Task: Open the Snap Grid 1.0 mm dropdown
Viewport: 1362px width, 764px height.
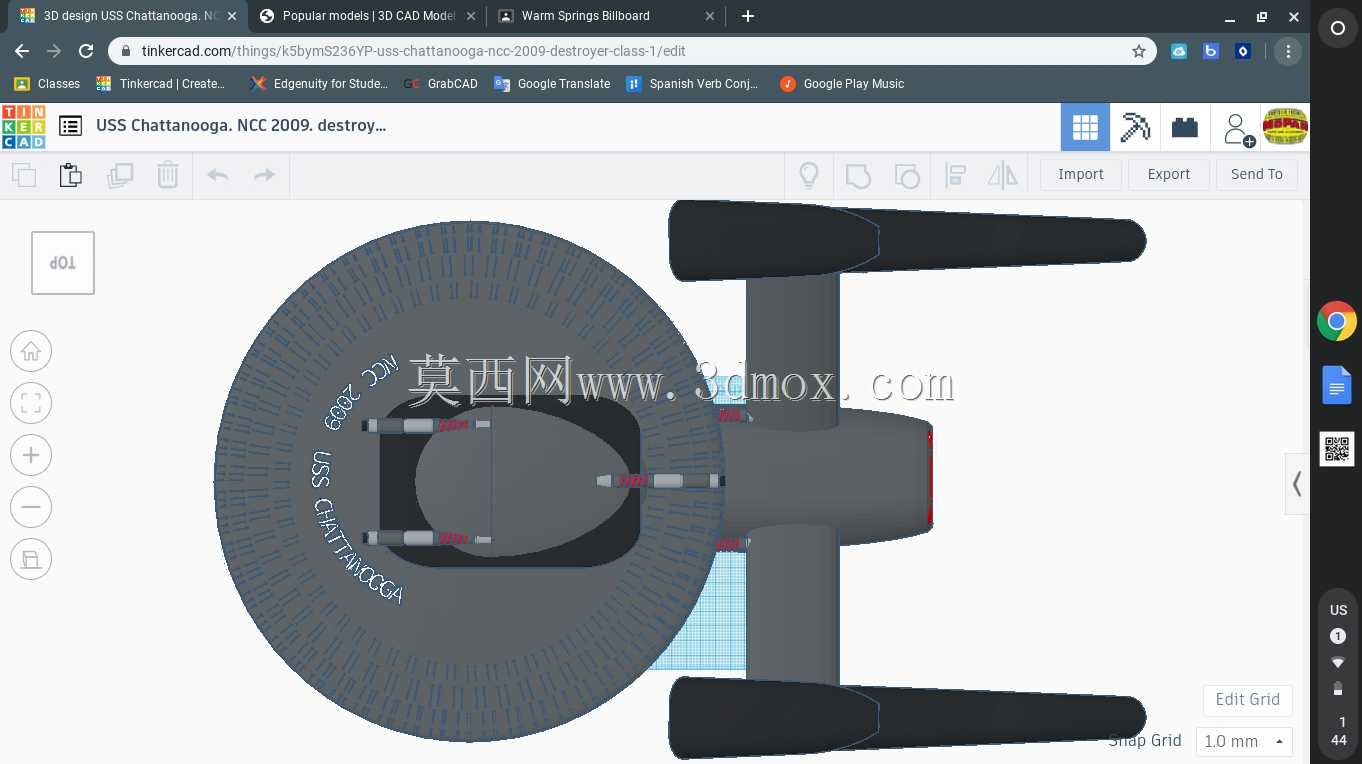Action: click(1244, 742)
